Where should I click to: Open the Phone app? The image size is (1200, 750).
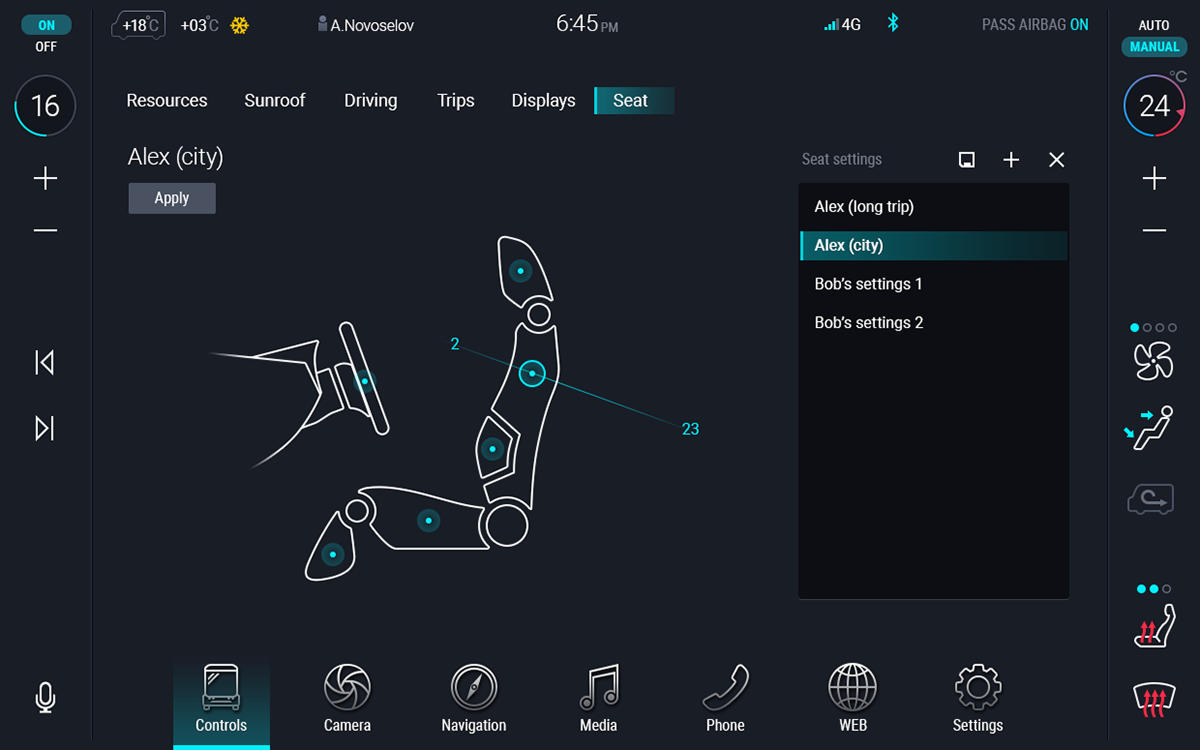[x=725, y=699]
